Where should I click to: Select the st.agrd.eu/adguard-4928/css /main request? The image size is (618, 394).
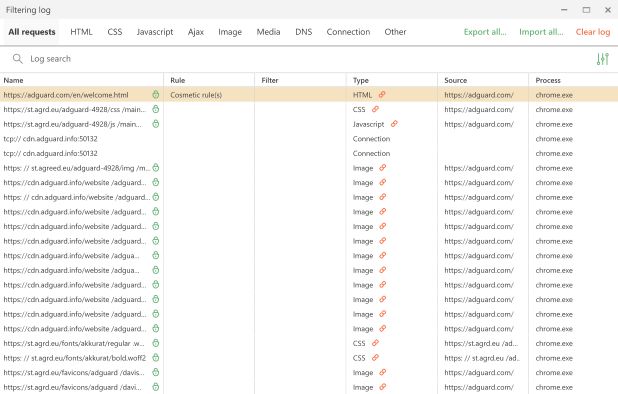point(74,110)
